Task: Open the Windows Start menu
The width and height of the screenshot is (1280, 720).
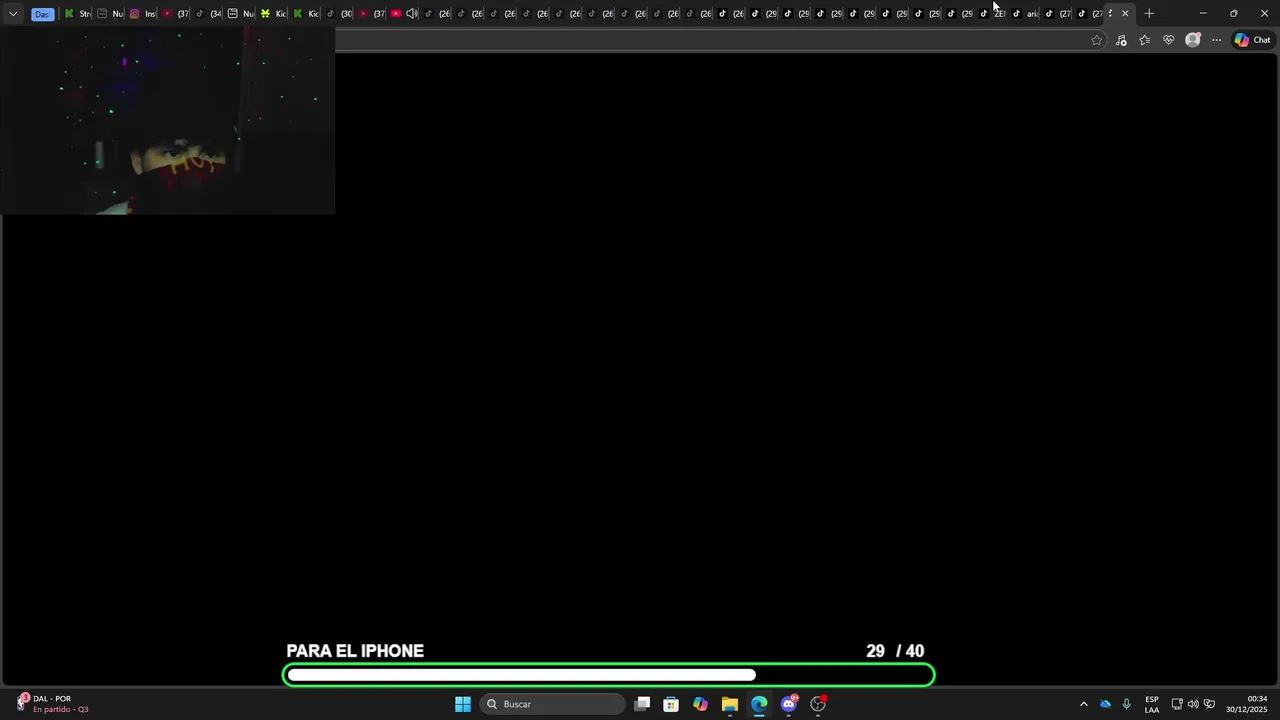Action: pos(463,704)
